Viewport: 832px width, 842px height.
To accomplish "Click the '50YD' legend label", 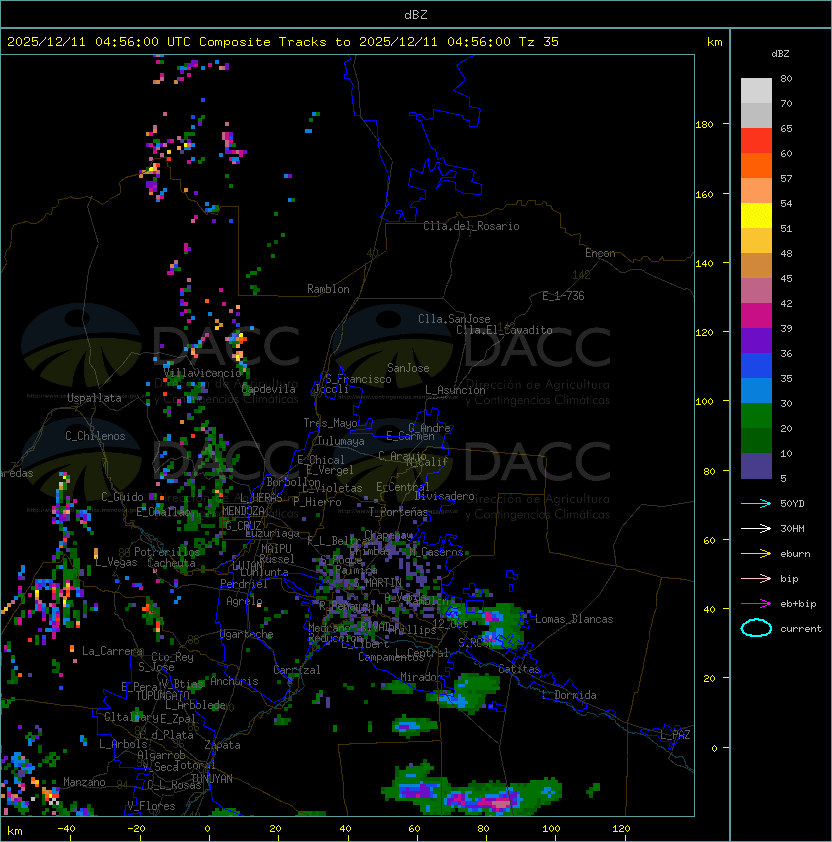I will point(792,503).
